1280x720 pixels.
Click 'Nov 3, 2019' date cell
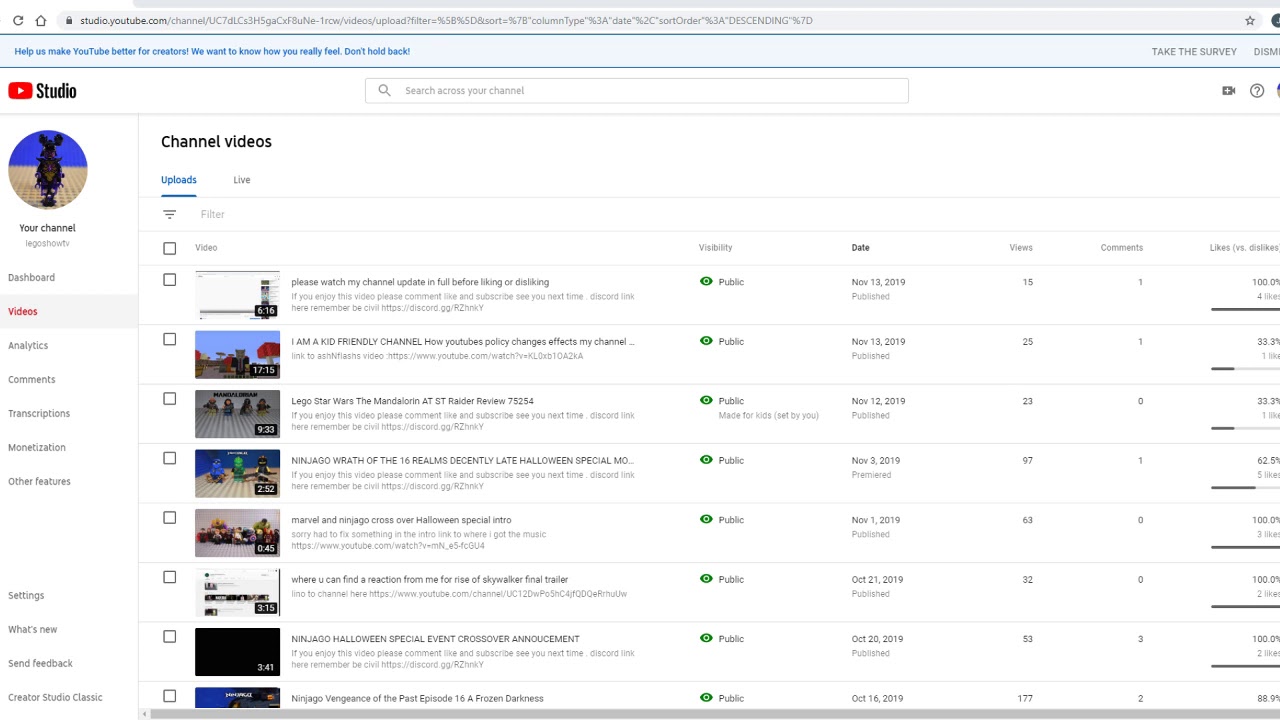876,461
